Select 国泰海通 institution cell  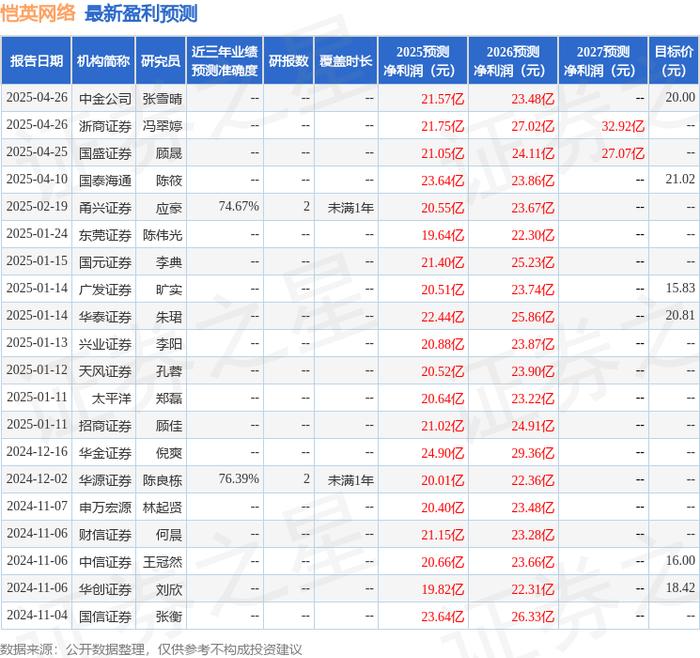tap(105, 180)
